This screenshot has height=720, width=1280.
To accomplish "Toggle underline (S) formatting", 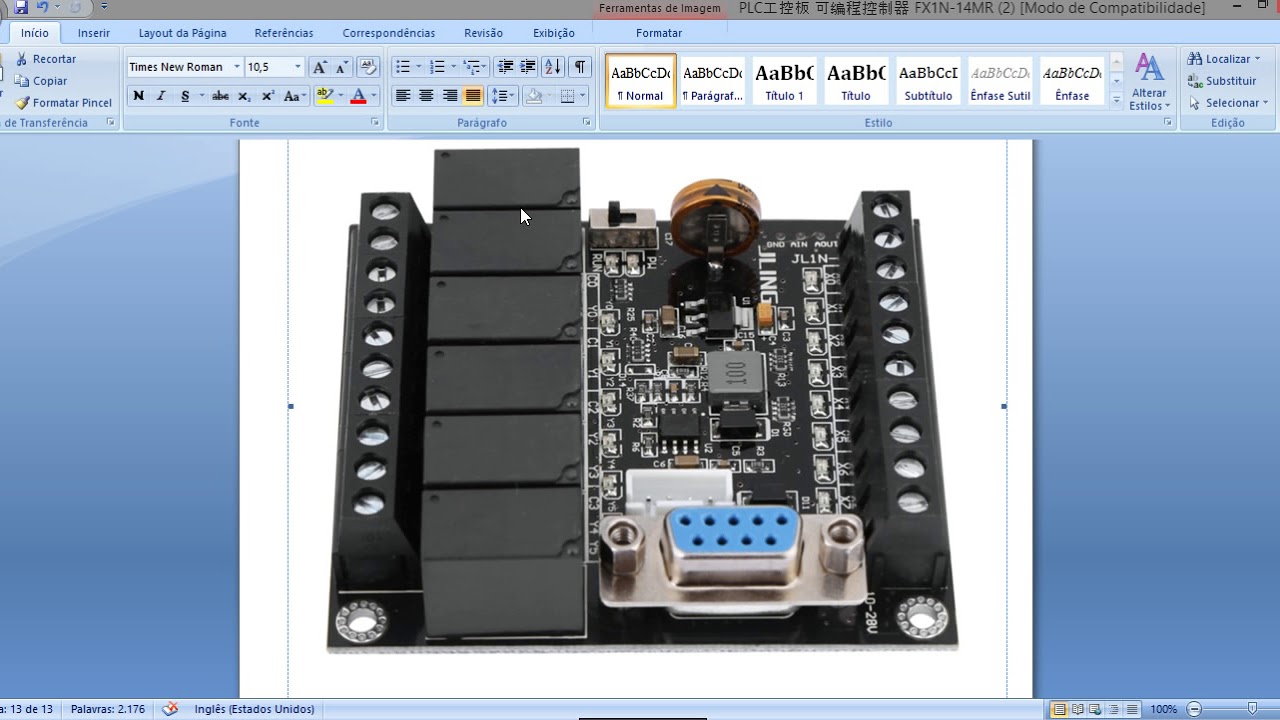I will coord(185,96).
